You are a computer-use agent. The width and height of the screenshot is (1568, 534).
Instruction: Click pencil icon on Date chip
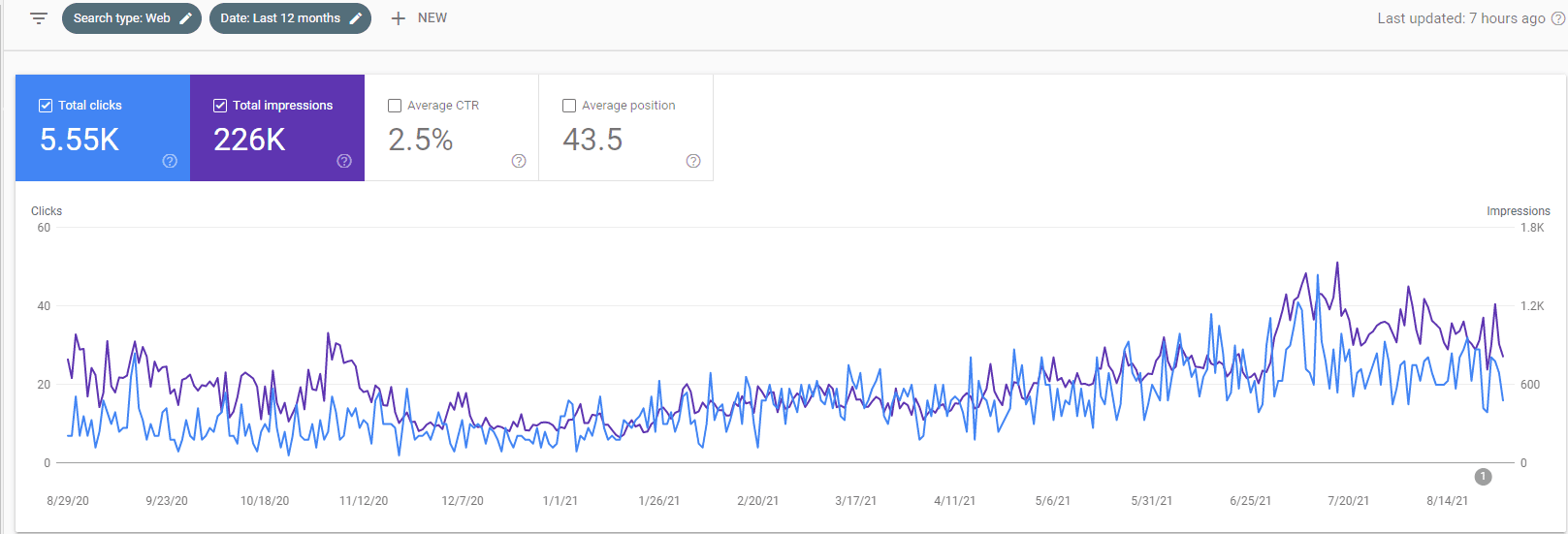click(x=356, y=18)
